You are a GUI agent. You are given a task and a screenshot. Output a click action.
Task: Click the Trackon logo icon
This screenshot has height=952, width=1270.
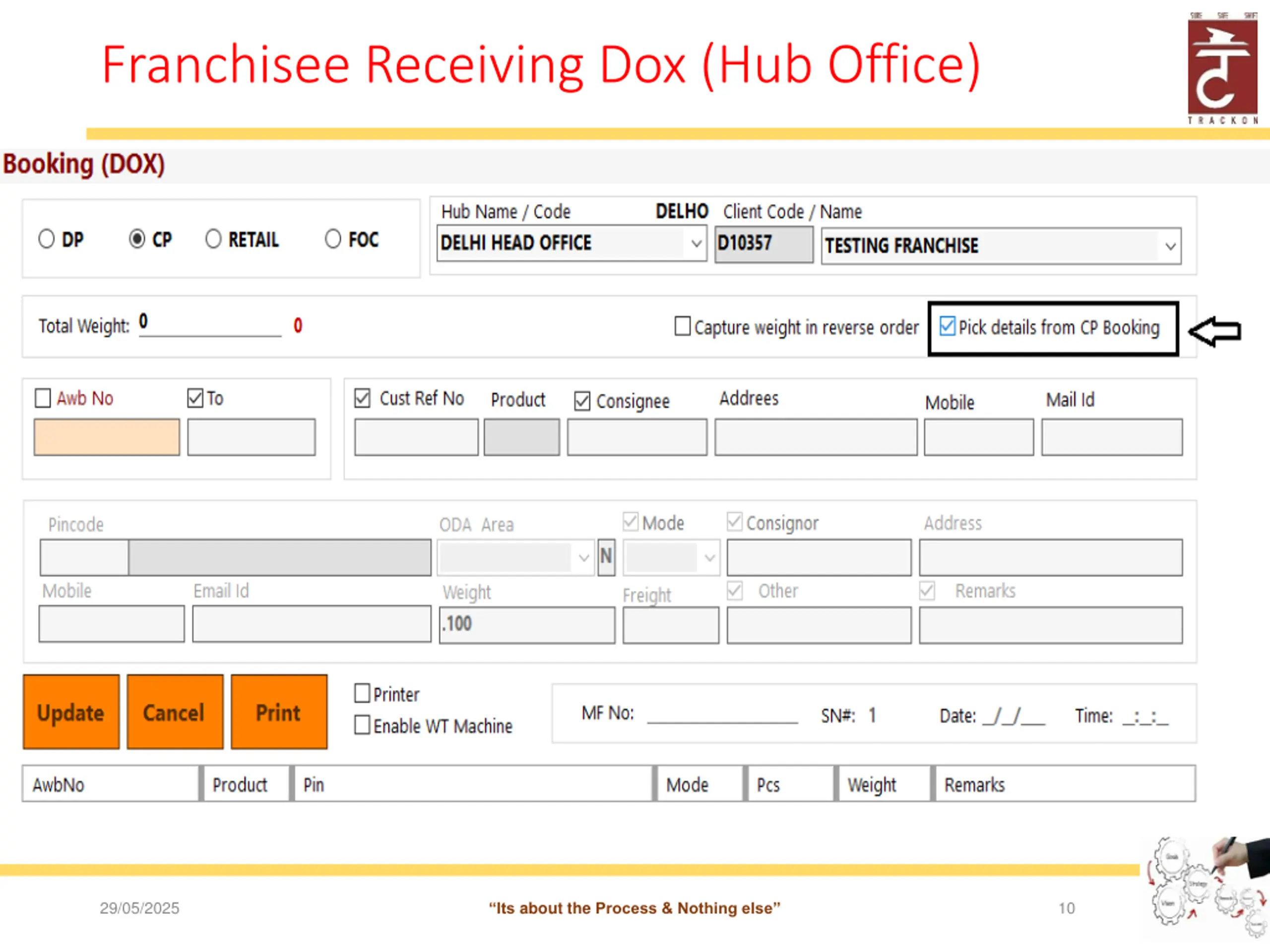tap(1223, 67)
